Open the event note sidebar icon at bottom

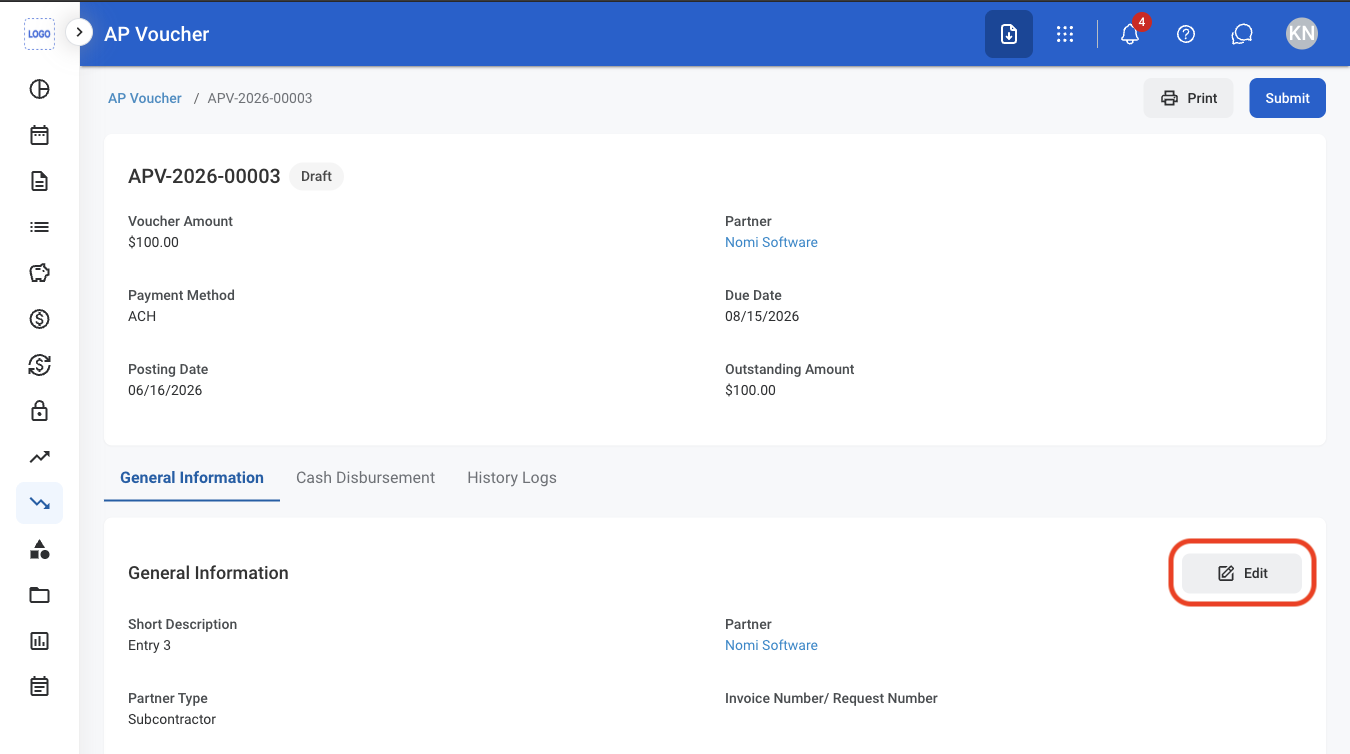click(x=39, y=687)
